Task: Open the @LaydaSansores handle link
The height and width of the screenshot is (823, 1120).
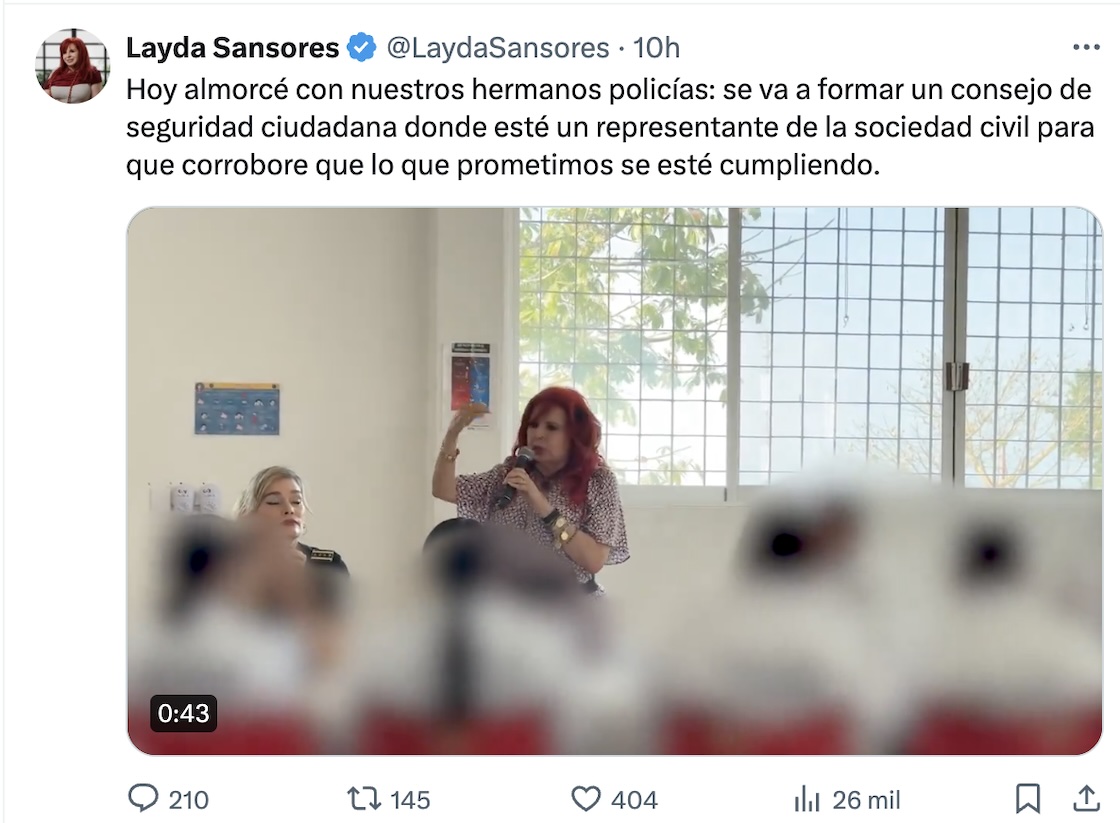Action: click(x=498, y=48)
